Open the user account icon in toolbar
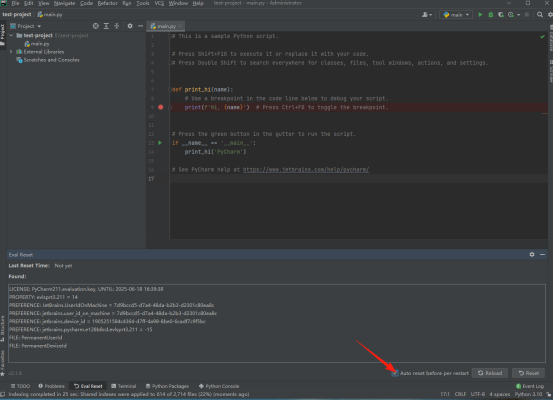Image resolution: width=554 pixels, height=400 pixels. click(427, 15)
